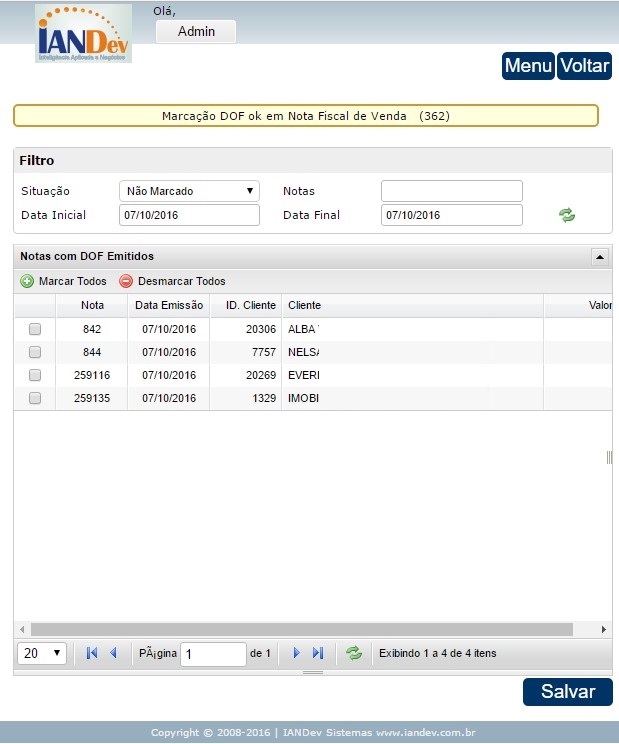Open the rows-per-page dropdown showing 20
This screenshot has height=744, width=619.
pos(42,653)
